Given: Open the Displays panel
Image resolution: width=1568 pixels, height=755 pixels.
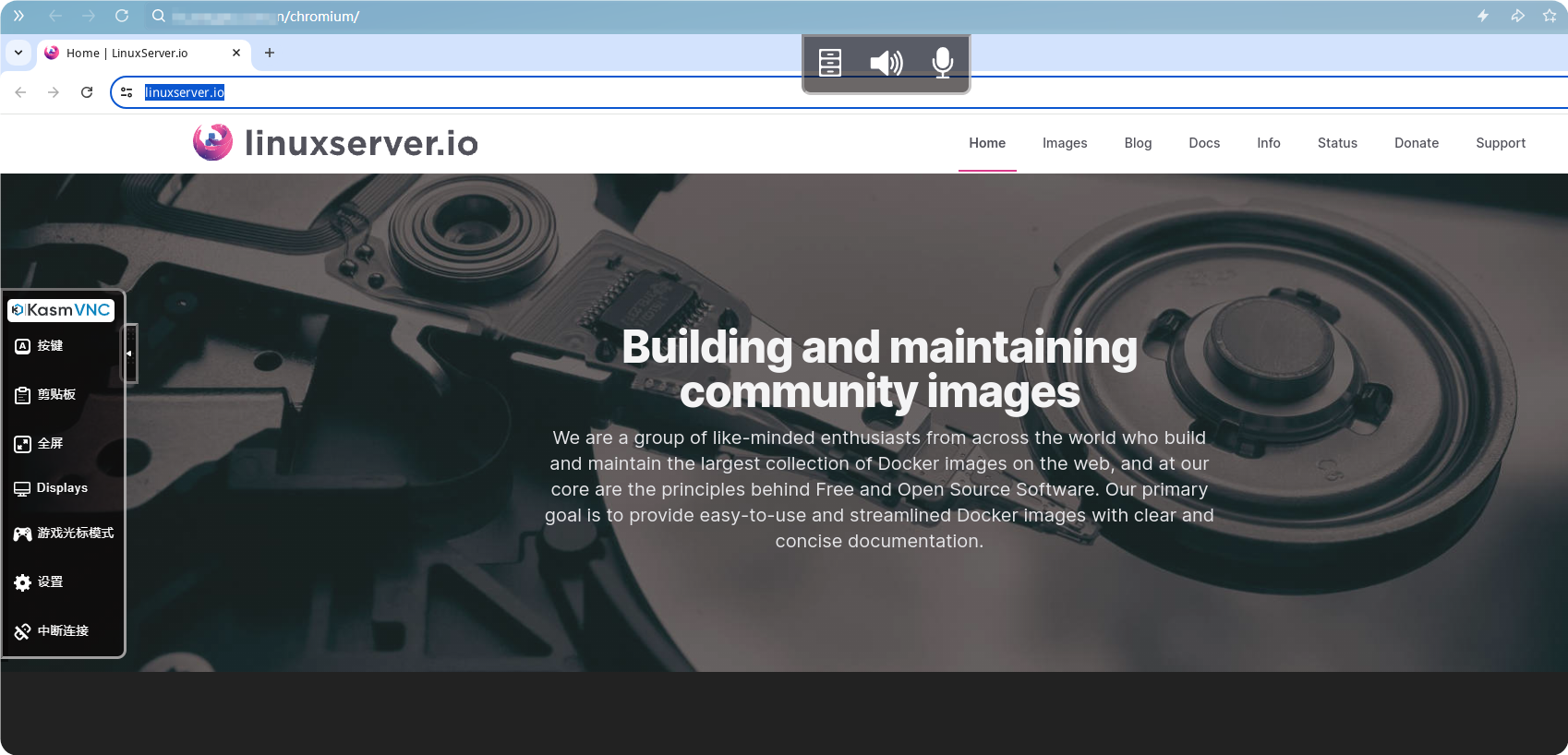Looking at the screenshot, I should pyautogui.click(x=23, y=488).
